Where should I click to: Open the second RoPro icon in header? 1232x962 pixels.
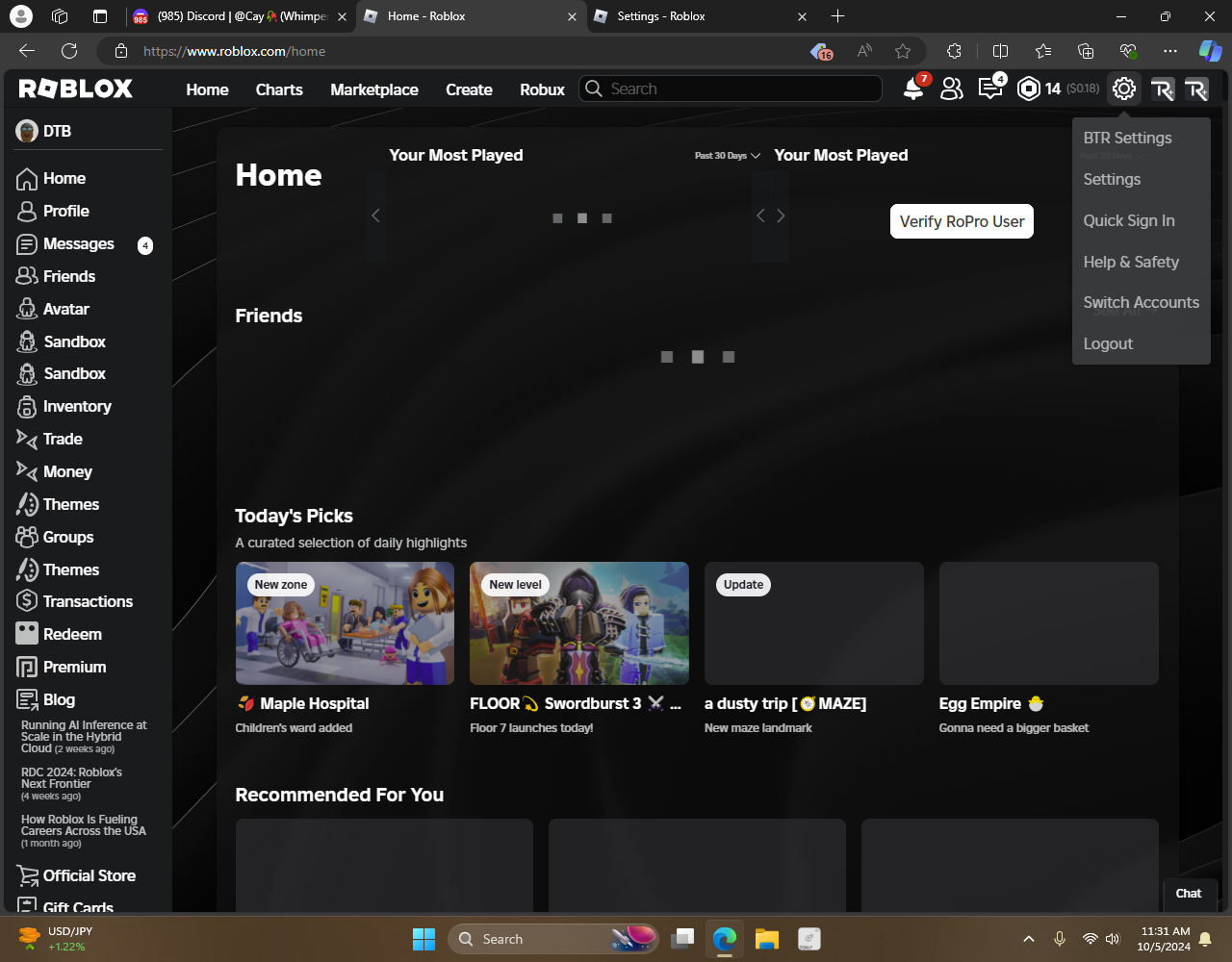(x=1196, y=89)
